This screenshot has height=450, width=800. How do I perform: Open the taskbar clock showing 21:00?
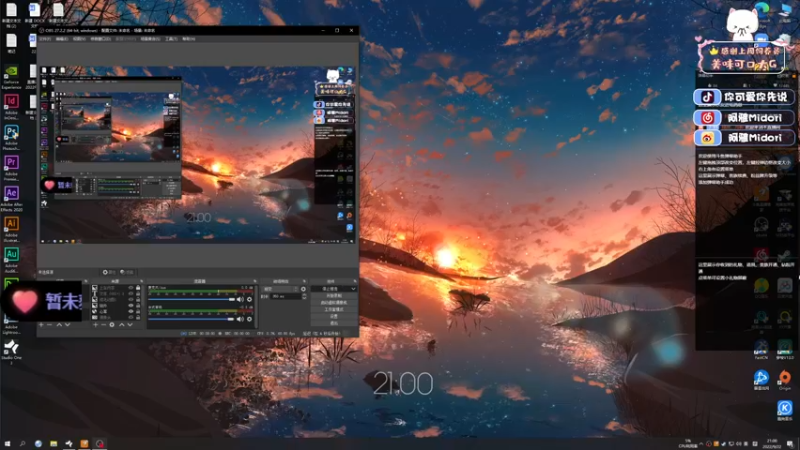tap(771, 443)
